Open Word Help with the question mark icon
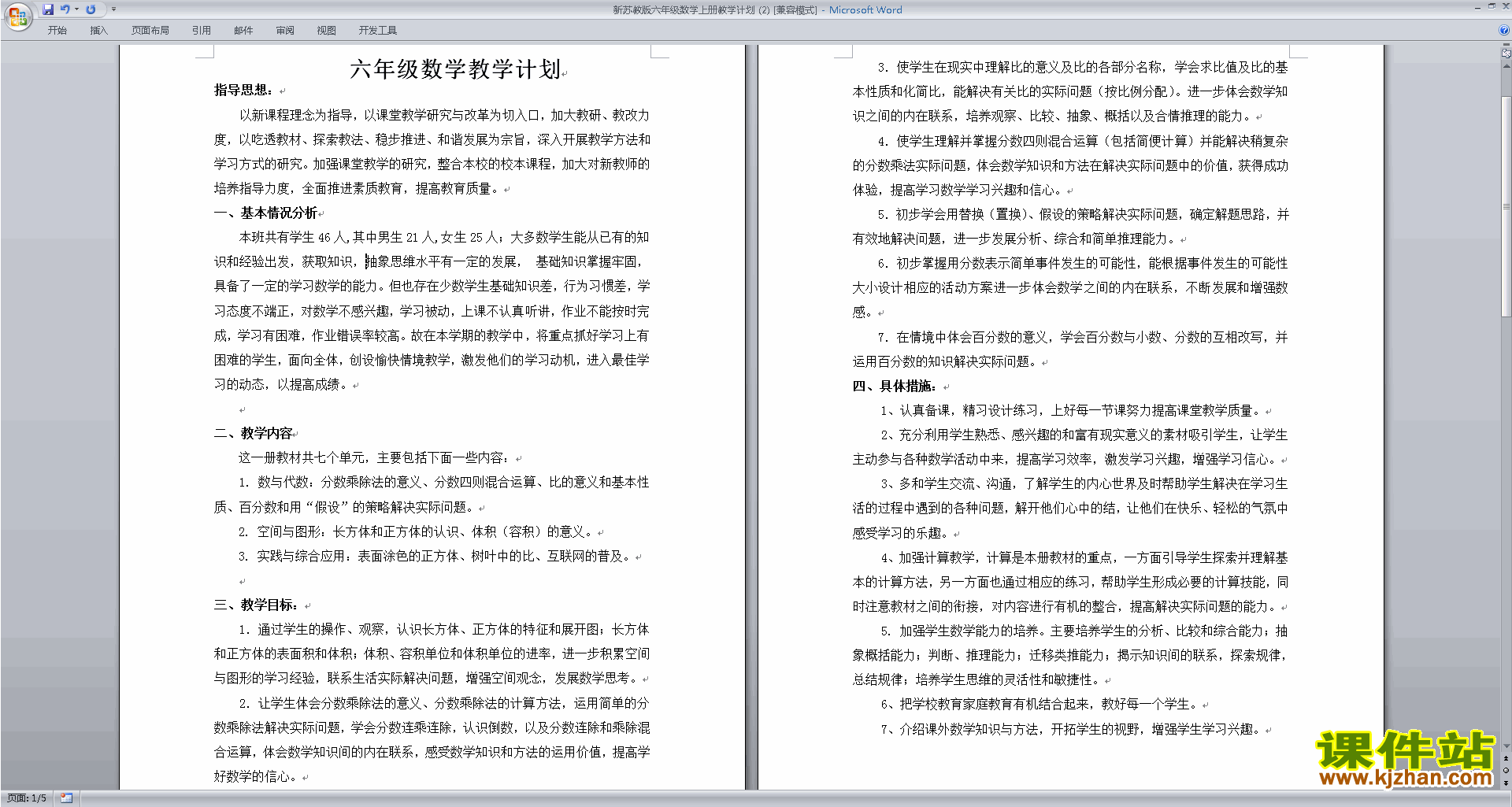Image resolution: width=1512 pixels, height=807 pixels. [x=1504, y=30]
